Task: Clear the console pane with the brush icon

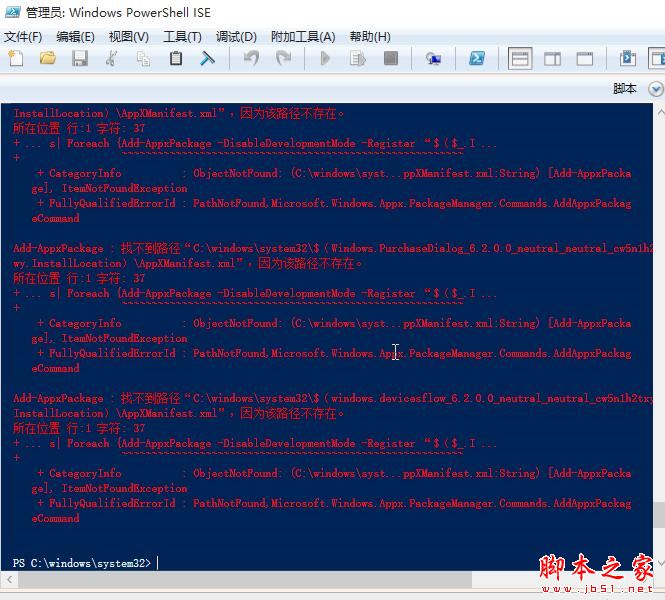Action: (x=207, y=58)
